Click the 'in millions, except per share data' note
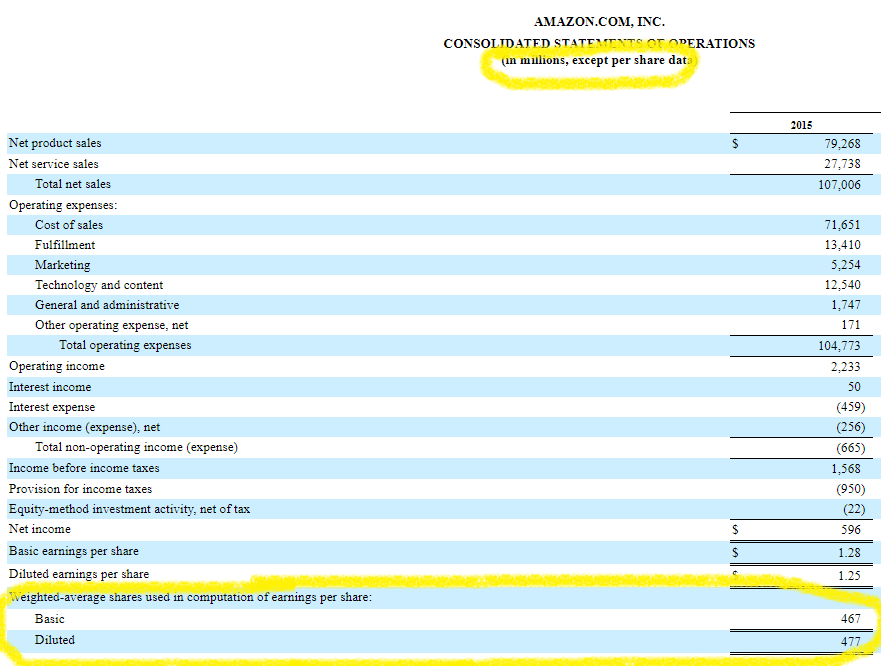 599,60
